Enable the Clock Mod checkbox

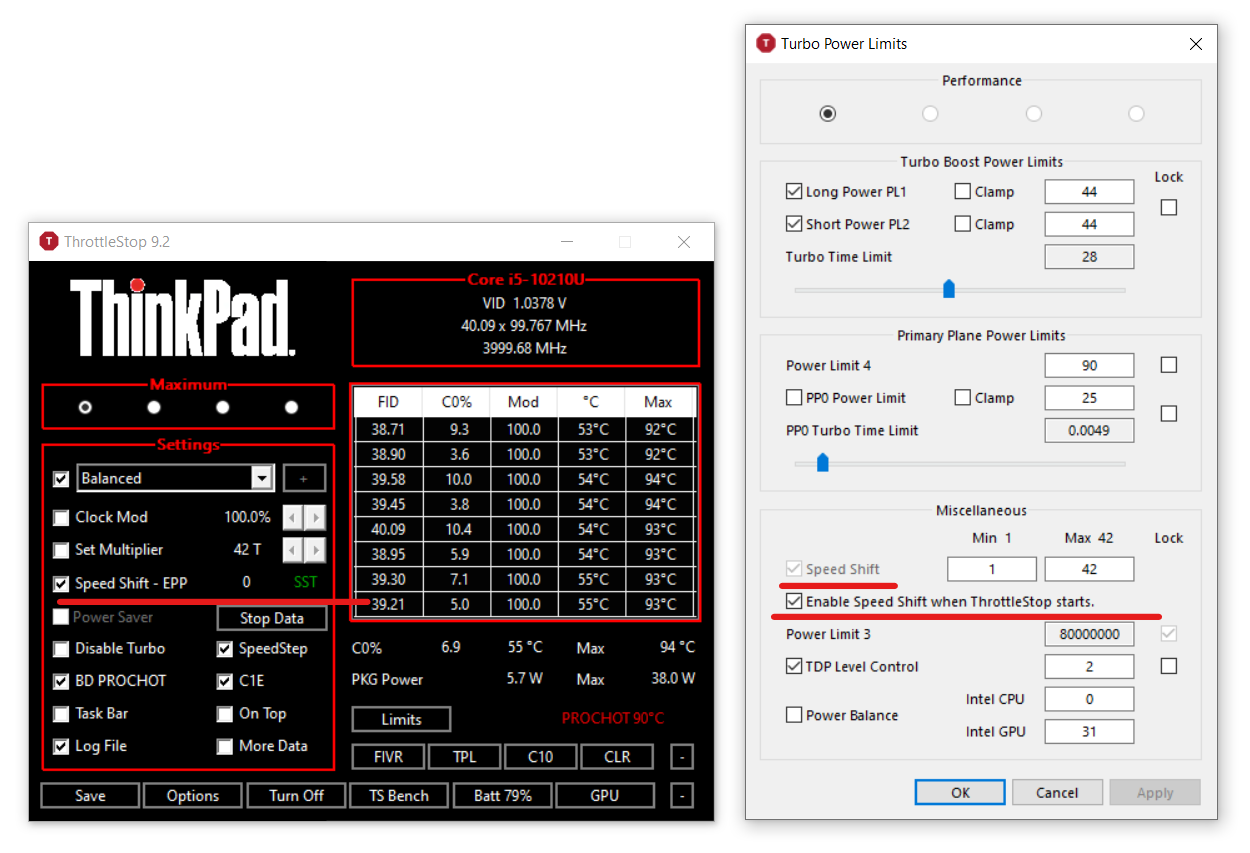coord(61,517)
